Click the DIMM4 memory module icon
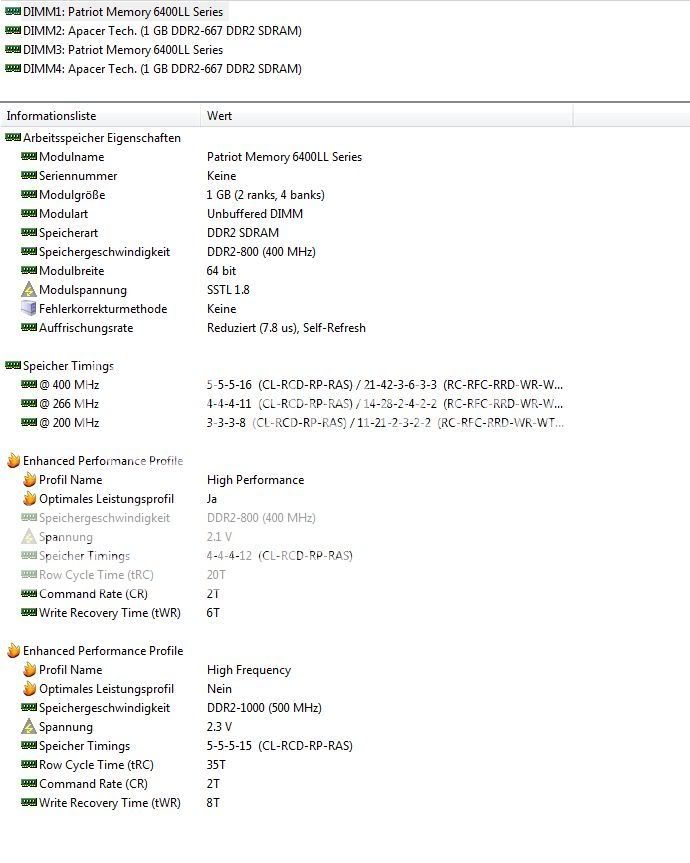The height and width of the screenshot is (863, 690). [13, 68]
